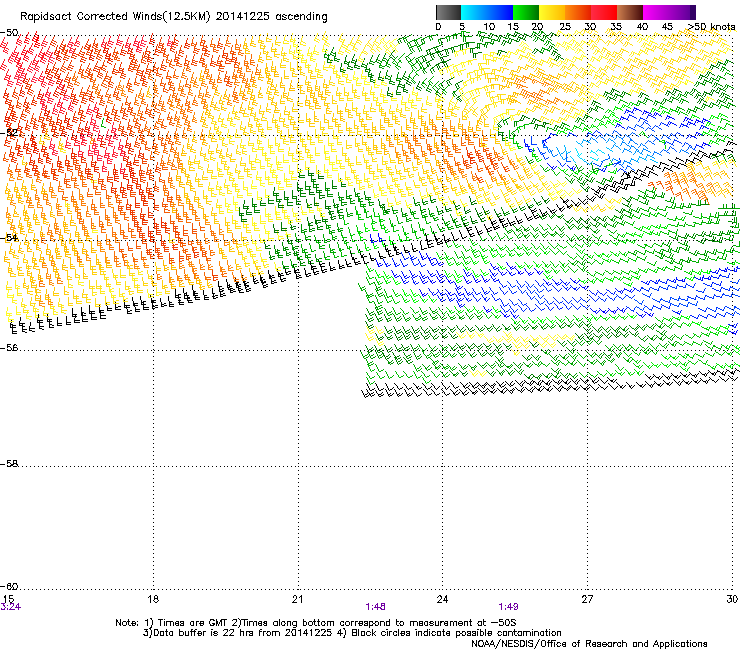740x650 pixels.
Task: Click the '-58' latitude axis label
Action: point(9,464)
